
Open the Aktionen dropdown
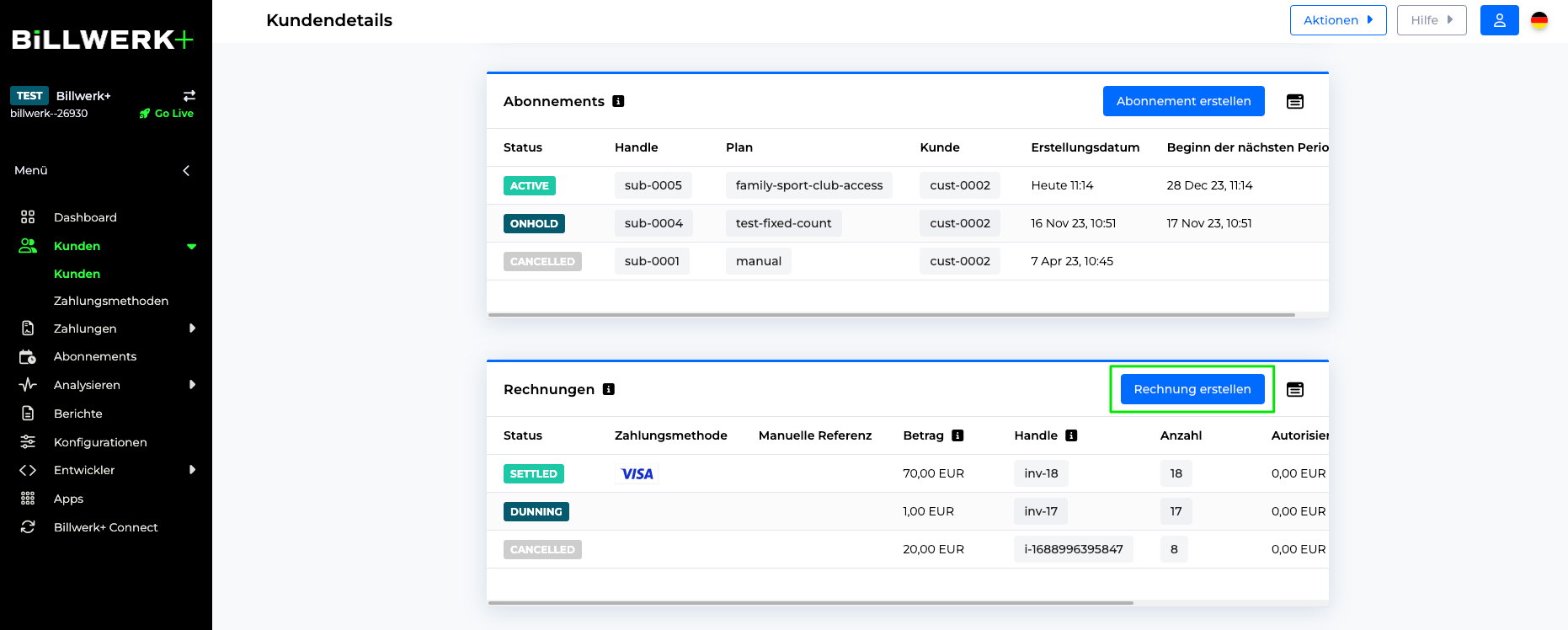click(x=1338, y=20)
